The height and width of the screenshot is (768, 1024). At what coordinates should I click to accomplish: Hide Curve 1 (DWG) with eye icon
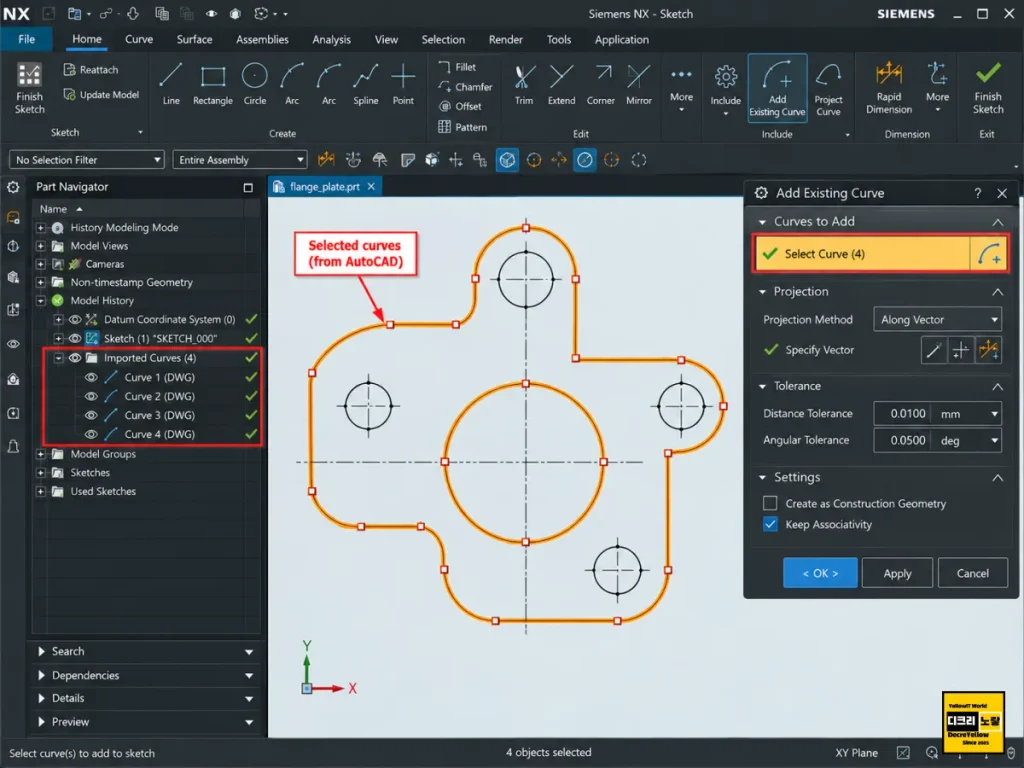91,377
